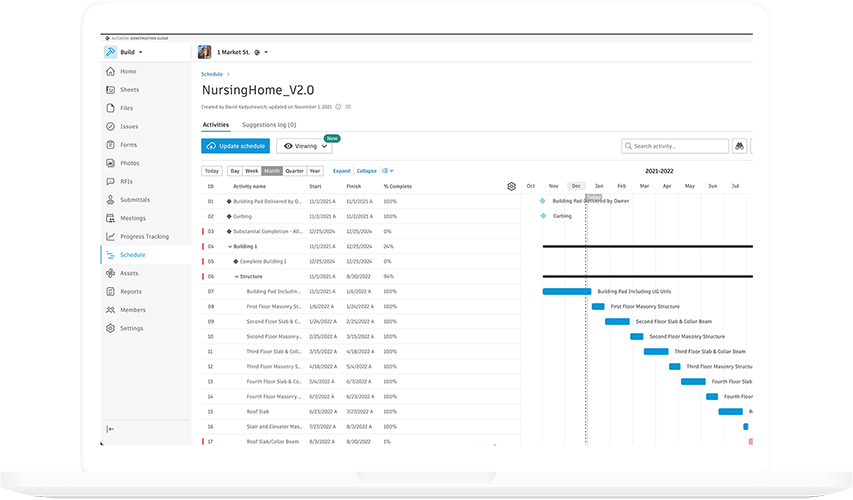This screenshot has height=500, width=853.
Task: Collapse the sidebar with arrow icon
Action: point(110,429)
